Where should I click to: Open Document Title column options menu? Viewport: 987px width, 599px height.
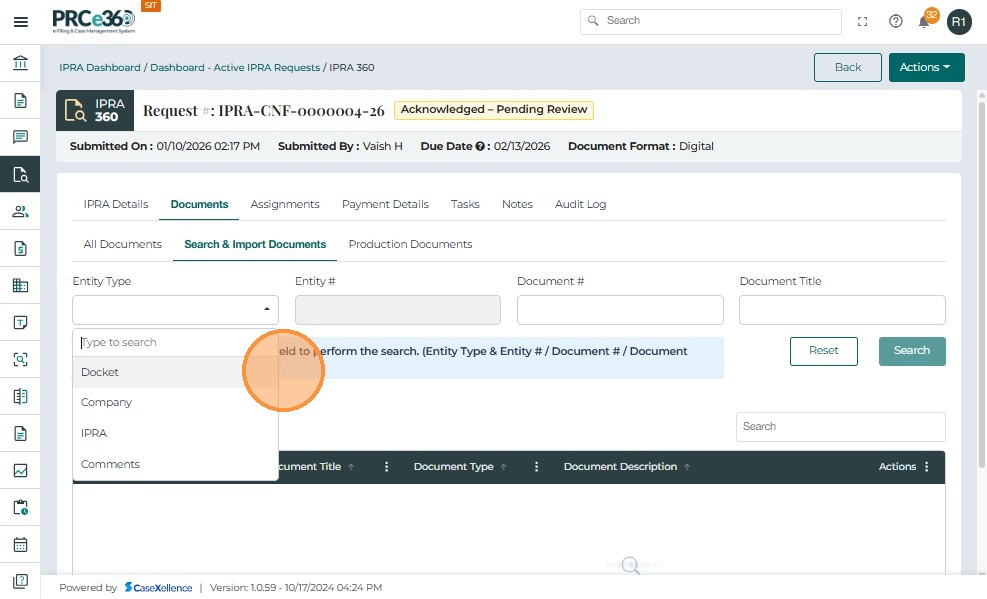click(x=386, y=467)
